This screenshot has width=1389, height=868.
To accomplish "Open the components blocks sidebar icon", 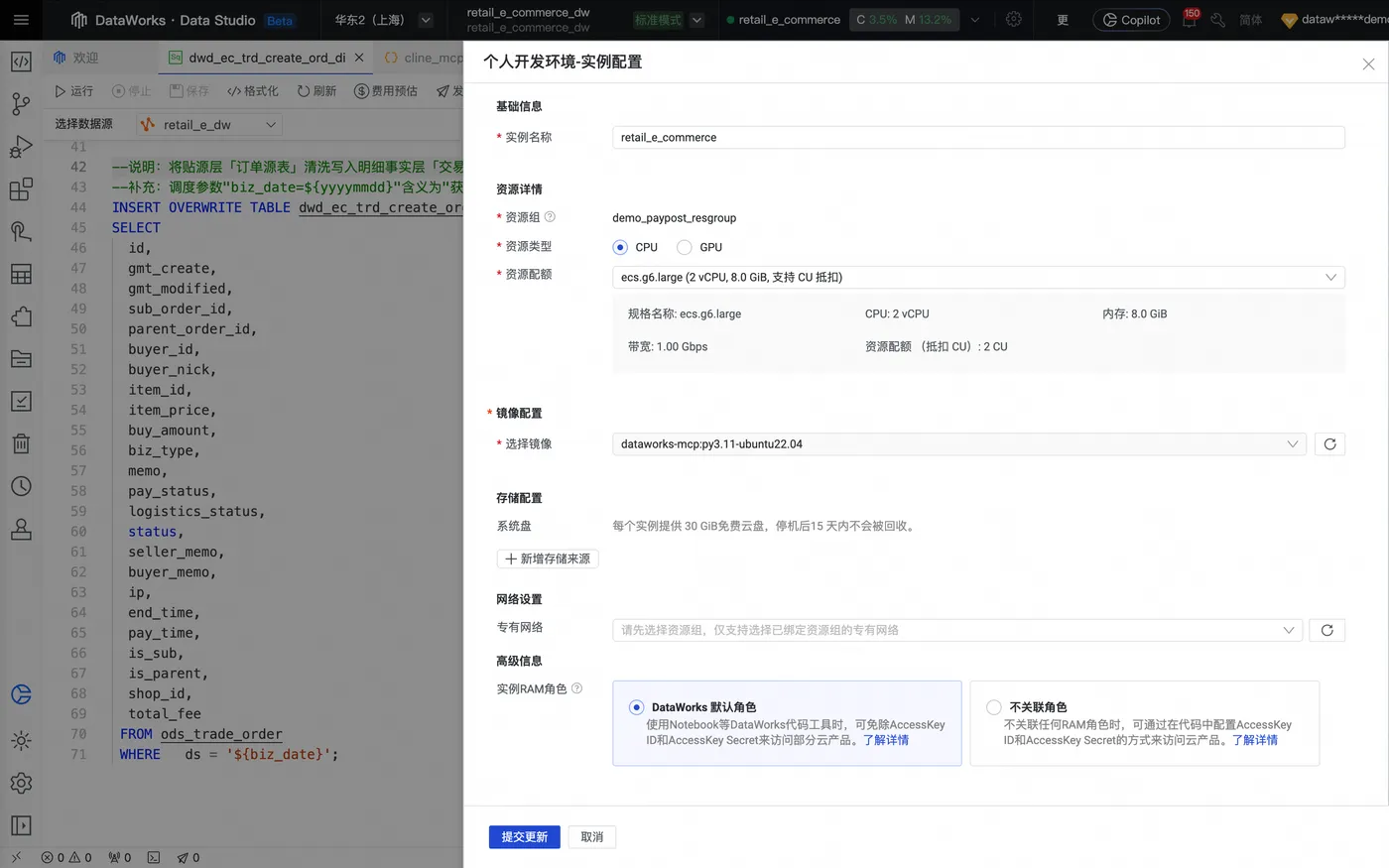I will [x=21, y=188].
